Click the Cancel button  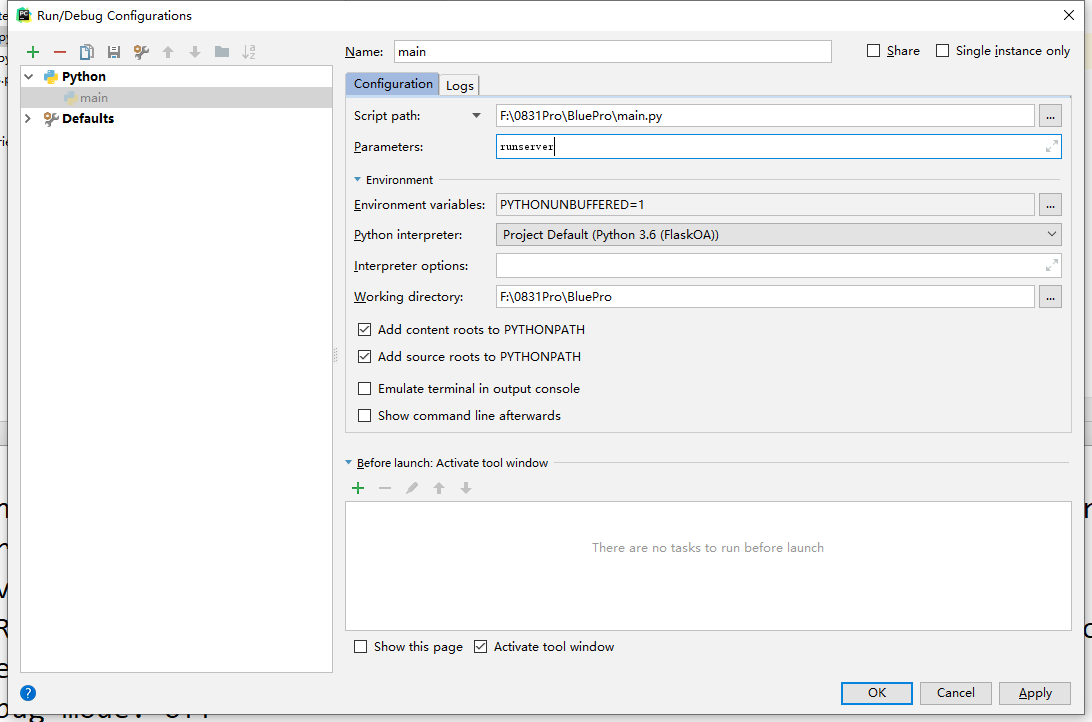click(x=956, y=693)
